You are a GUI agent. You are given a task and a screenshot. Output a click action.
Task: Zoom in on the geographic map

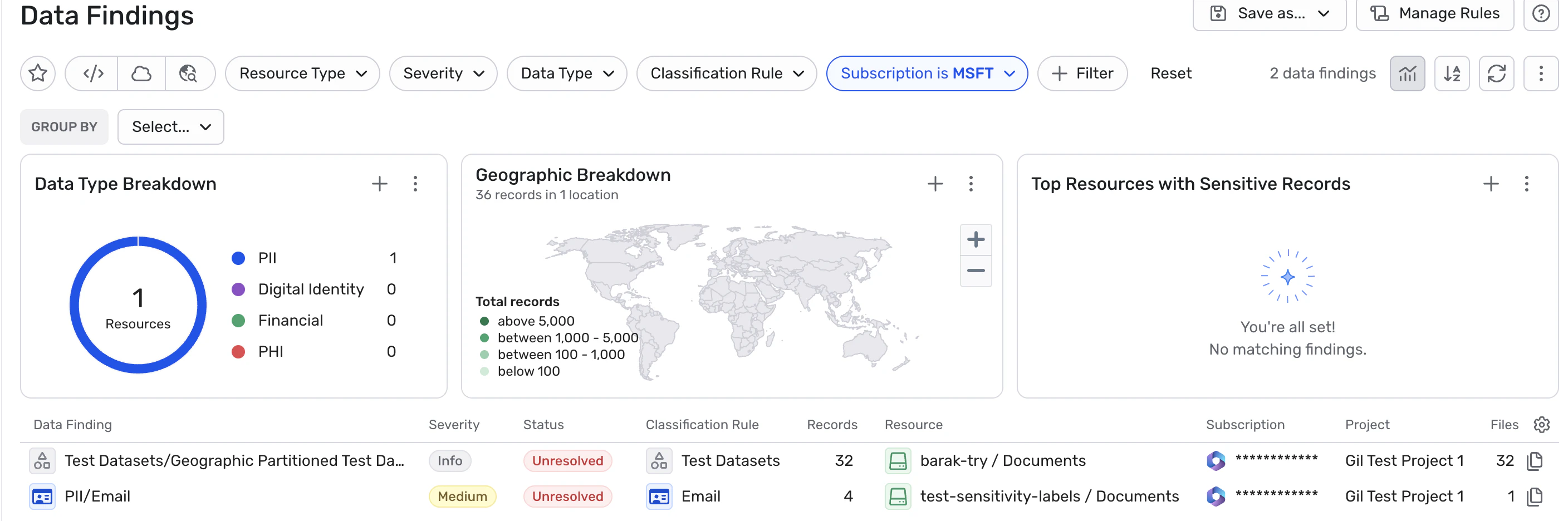975,240
